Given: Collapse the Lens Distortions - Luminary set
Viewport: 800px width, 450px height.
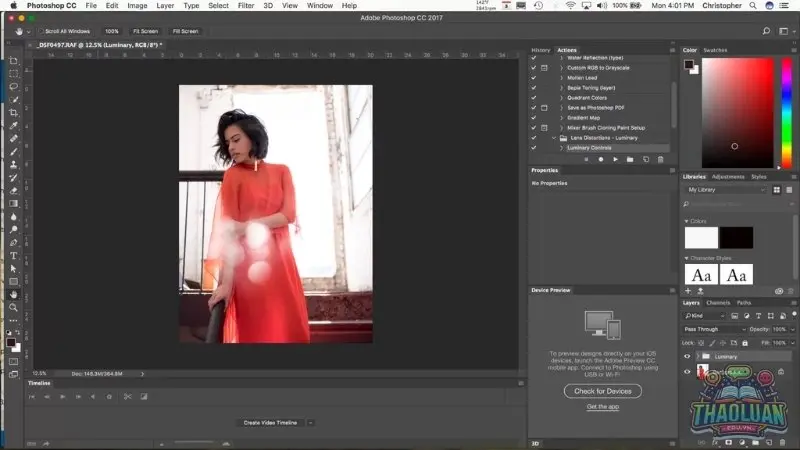Looking at the screenshot, I should [x=554, y=138].
